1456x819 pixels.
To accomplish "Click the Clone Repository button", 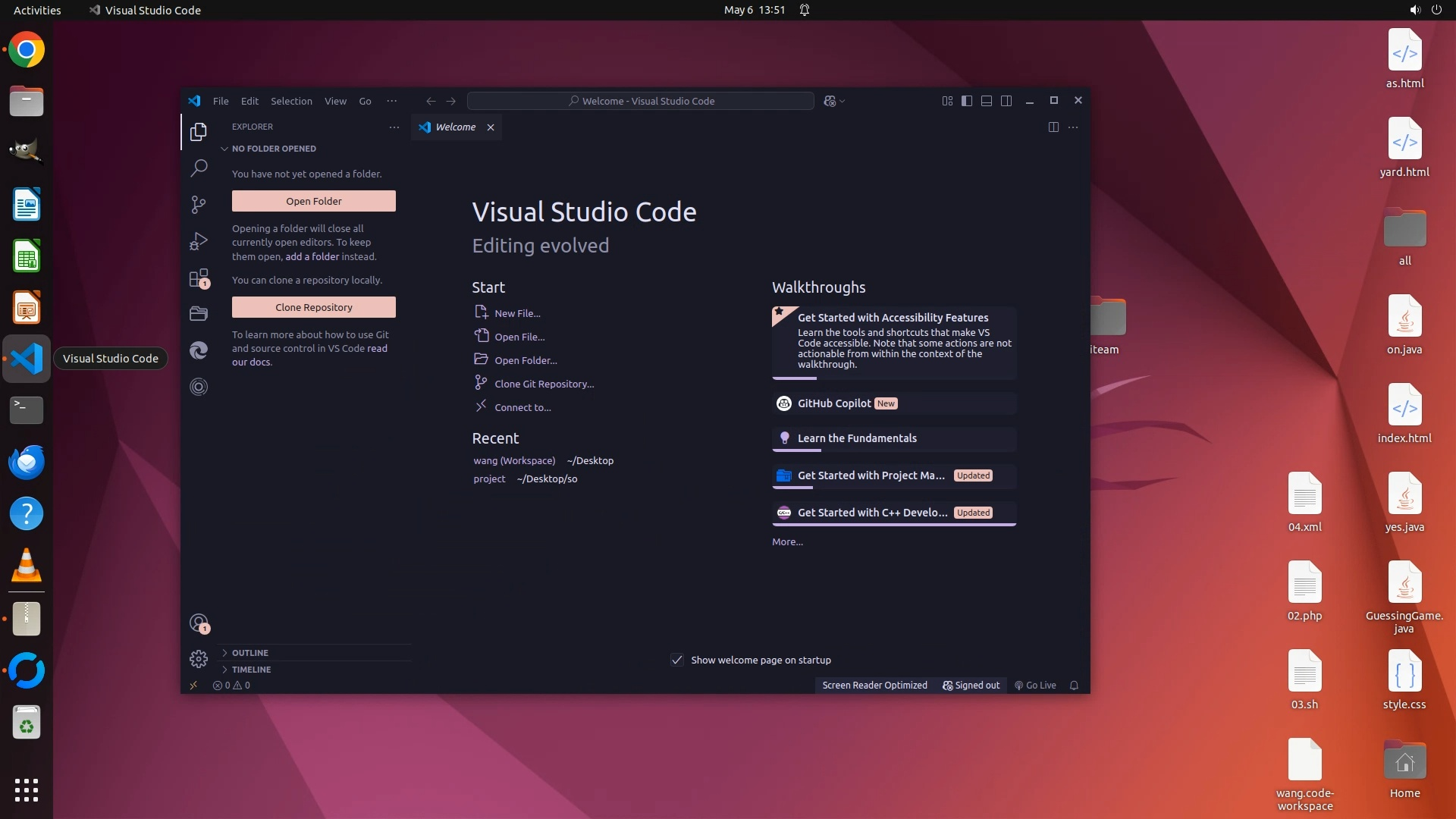I will [313, 307].
